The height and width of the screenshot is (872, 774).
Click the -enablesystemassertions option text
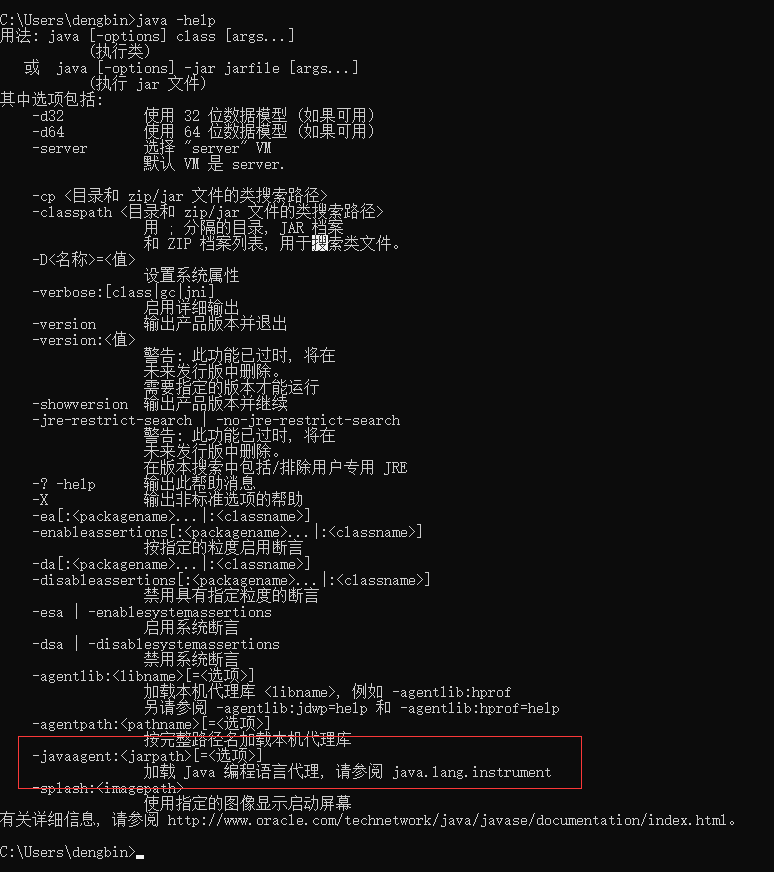coord(180,612)
